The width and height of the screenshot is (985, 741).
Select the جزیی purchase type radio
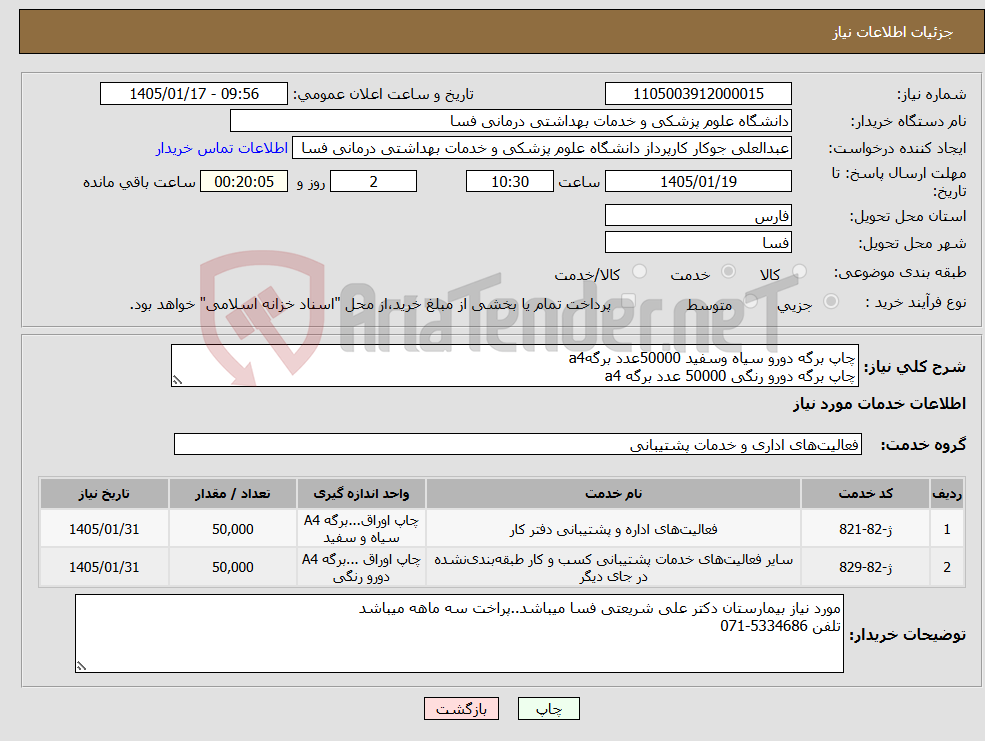coord(830,301)
